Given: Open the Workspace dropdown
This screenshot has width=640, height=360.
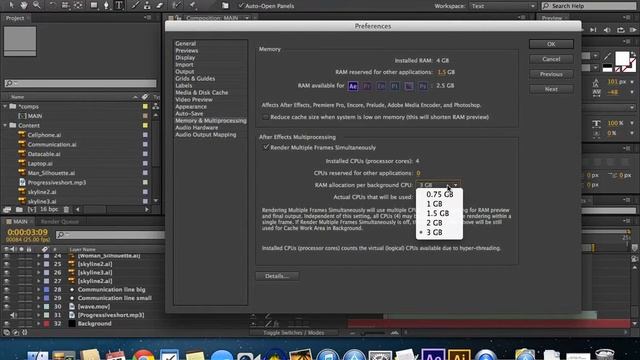Looking at the screenshot, I should [502, 6].
